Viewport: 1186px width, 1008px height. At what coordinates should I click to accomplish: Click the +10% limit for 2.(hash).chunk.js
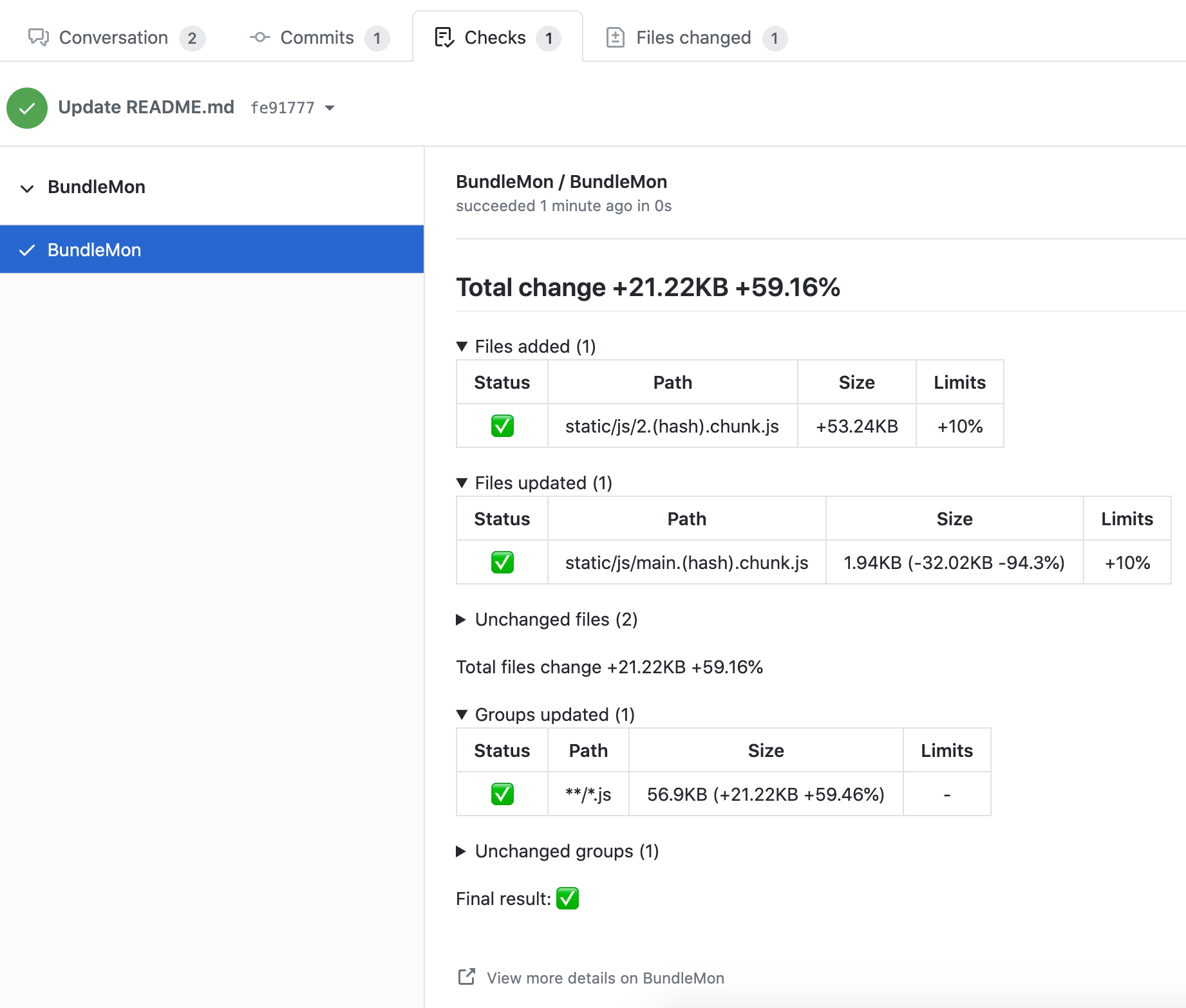(959, 426)
